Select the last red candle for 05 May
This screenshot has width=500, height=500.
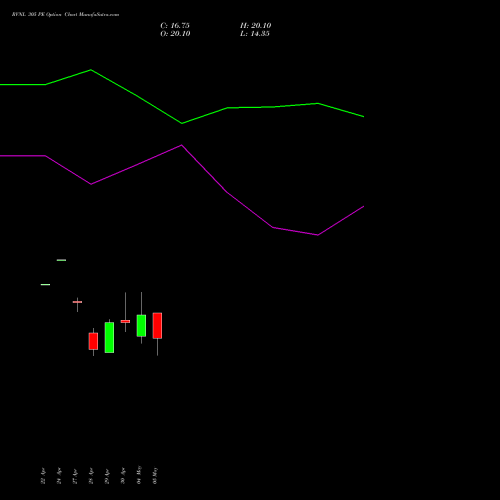(x=157, y=326)
